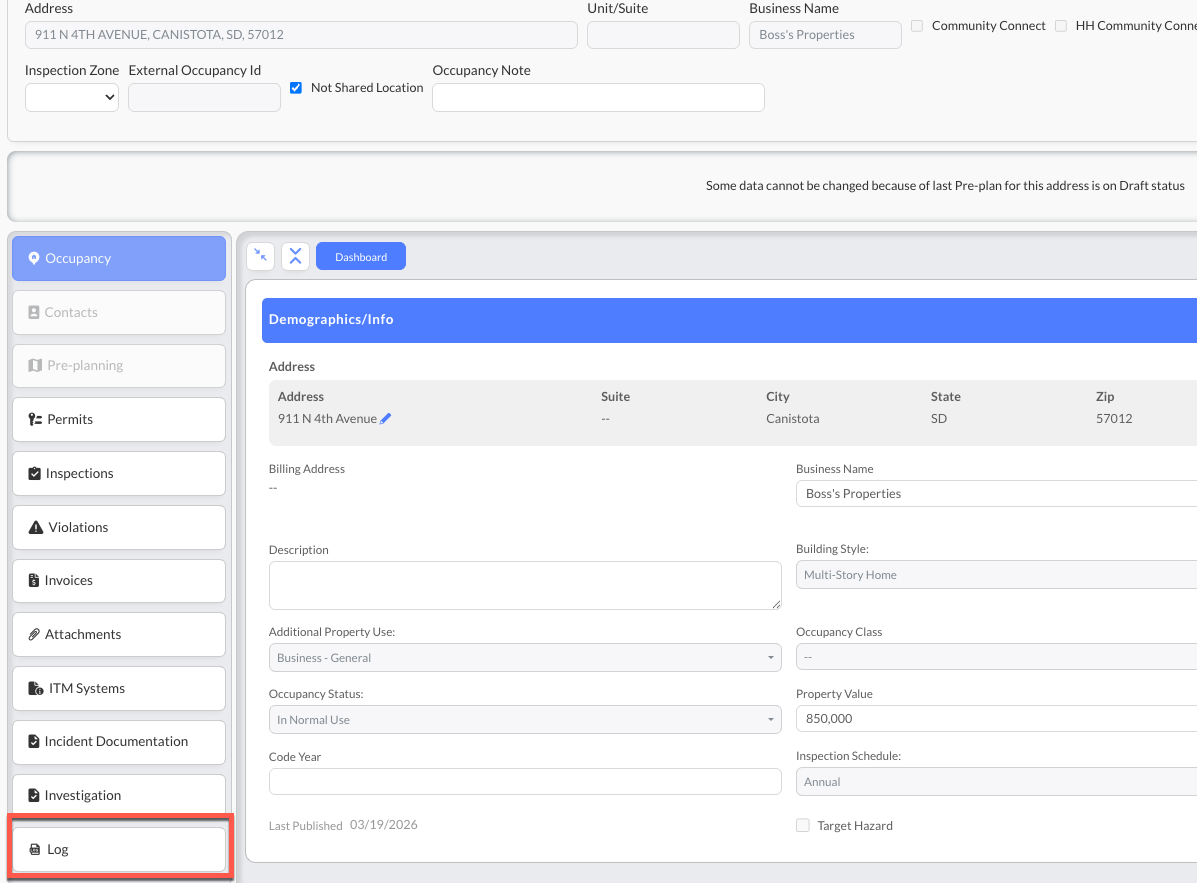Image resolution: width=1197 pixels, height=883 pixels.
Task: Click the pencil edit icon beside 911 N 4th Avenue
Action: click(x=386, y=418)
